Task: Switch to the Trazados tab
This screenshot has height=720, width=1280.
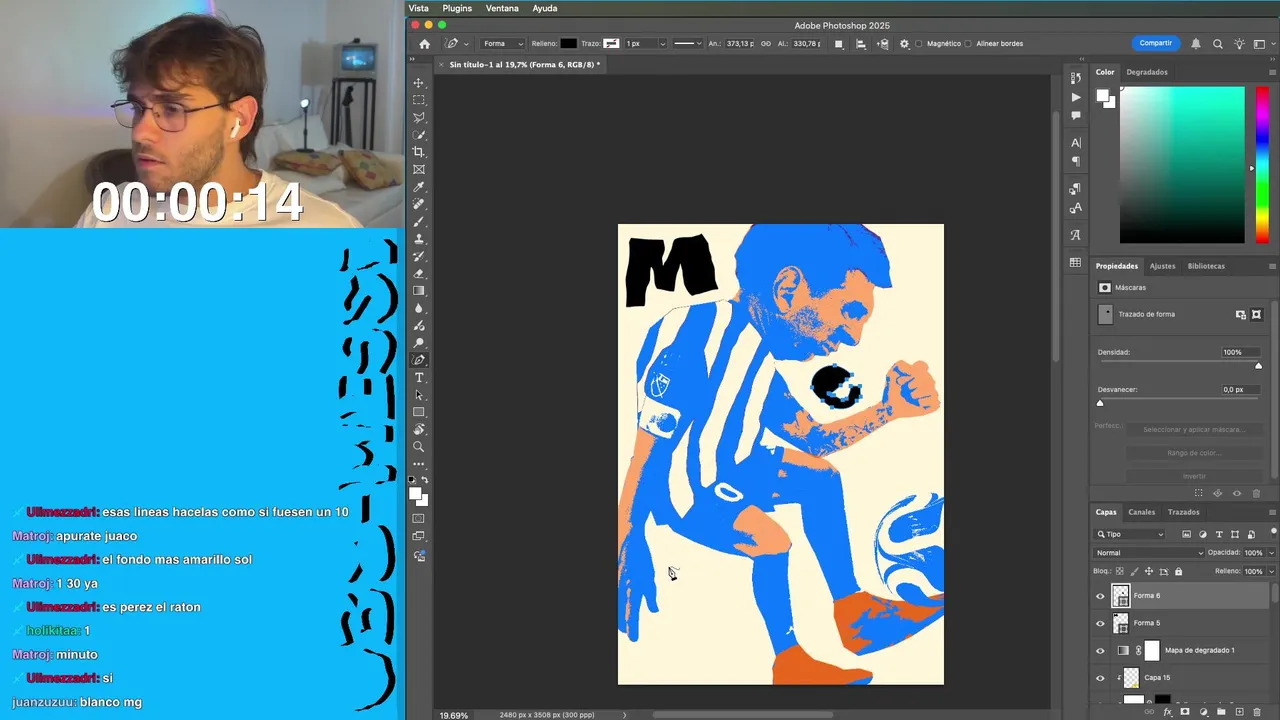Action: 1184,512
